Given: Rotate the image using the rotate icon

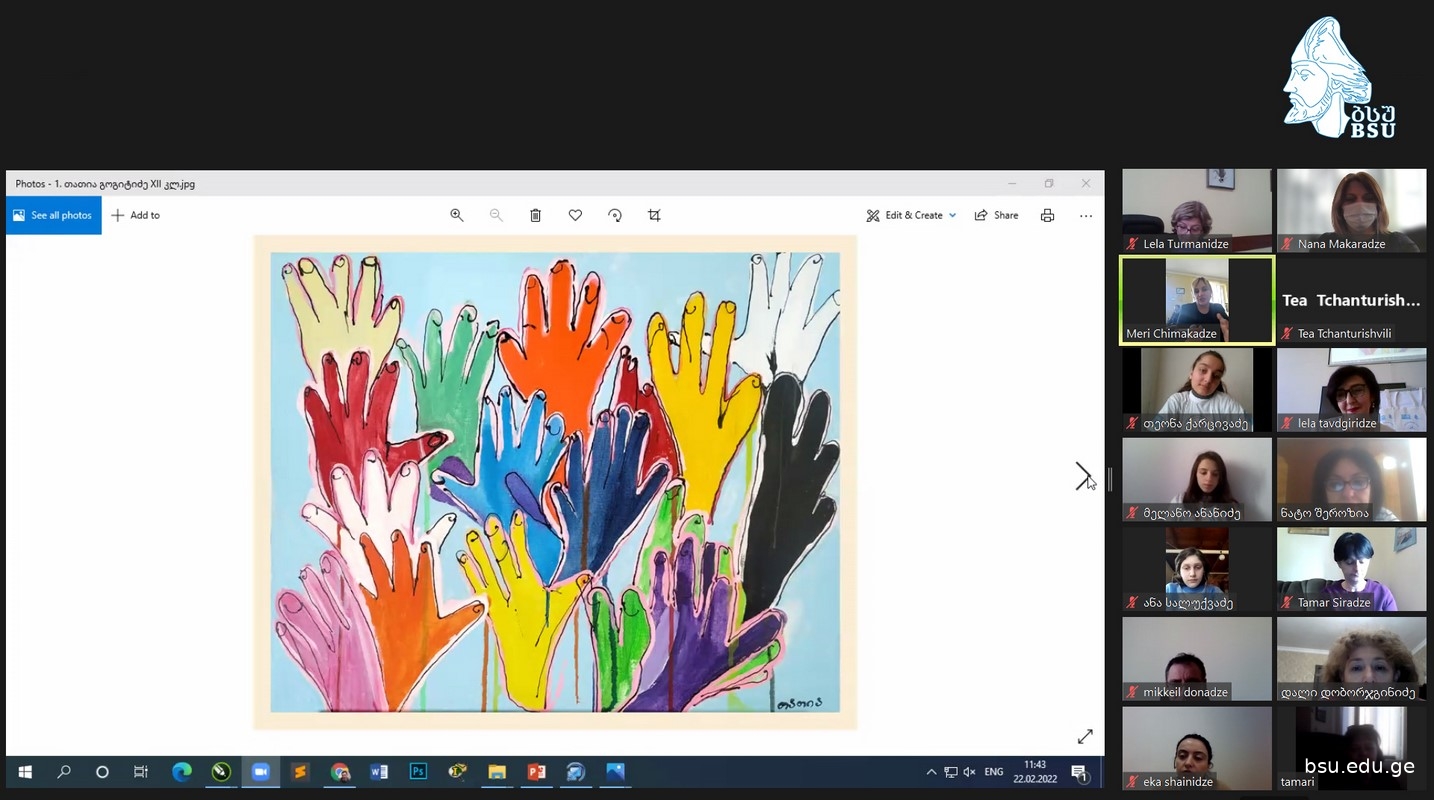Looking at the screenshot, I should (615, 215).
